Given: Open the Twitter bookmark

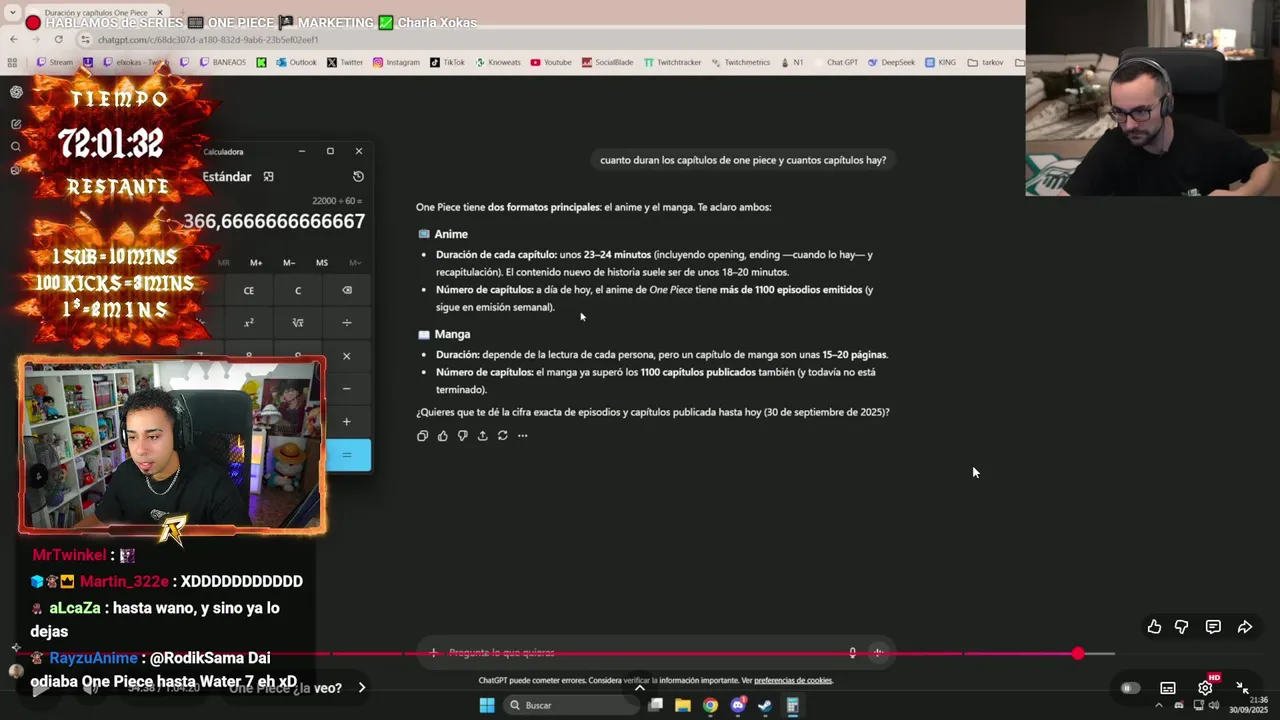Looking at the screenshot, I should [345, 62].
